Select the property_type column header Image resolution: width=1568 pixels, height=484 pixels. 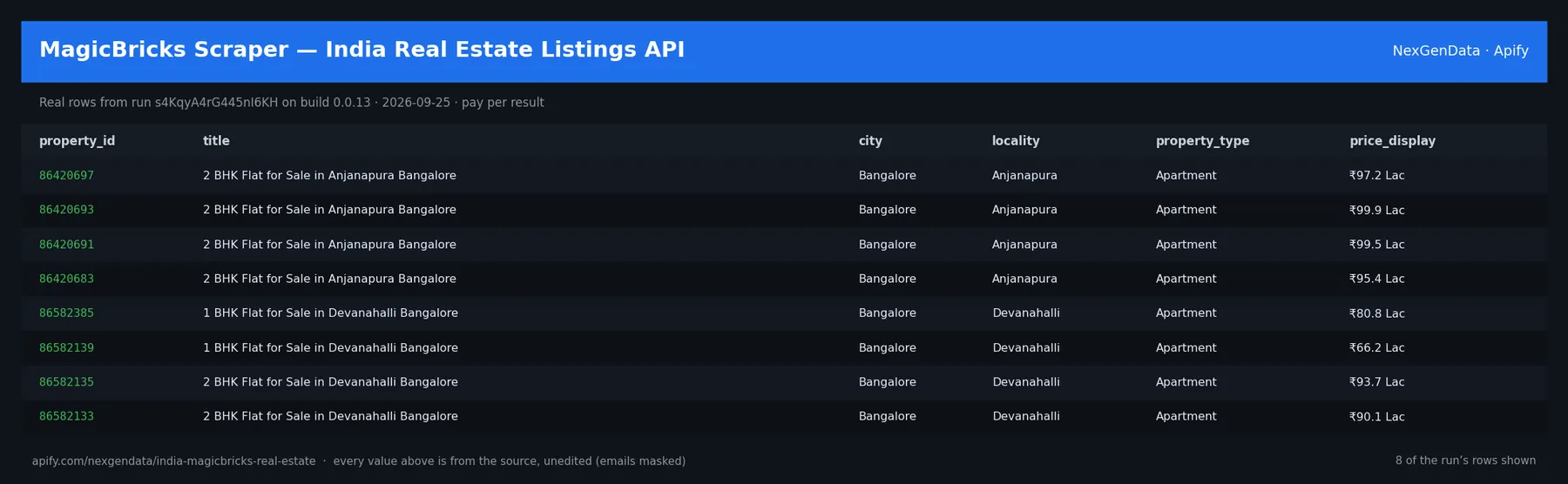(1202, 141)
